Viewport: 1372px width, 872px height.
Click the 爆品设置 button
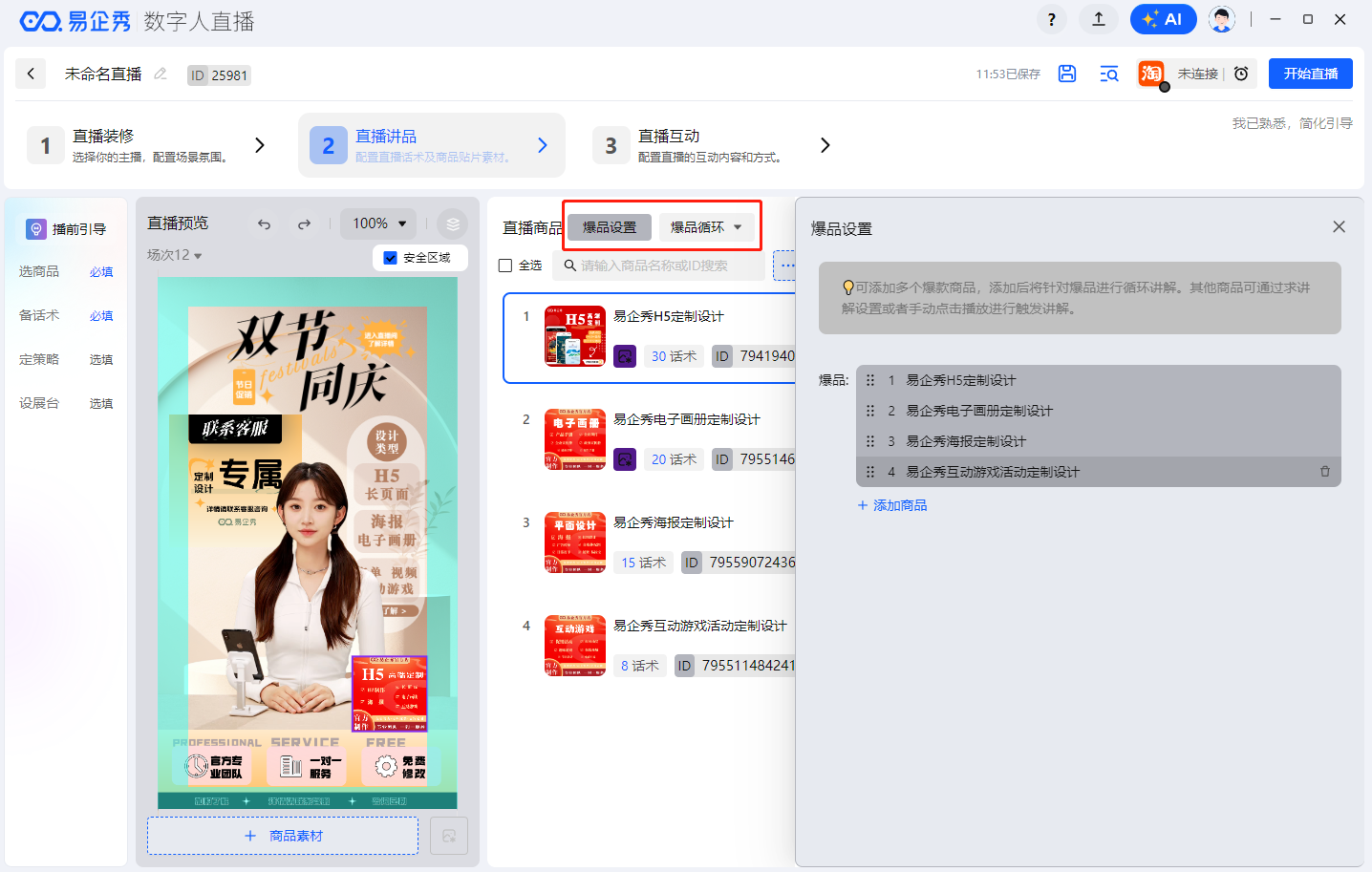pos(610,227)
